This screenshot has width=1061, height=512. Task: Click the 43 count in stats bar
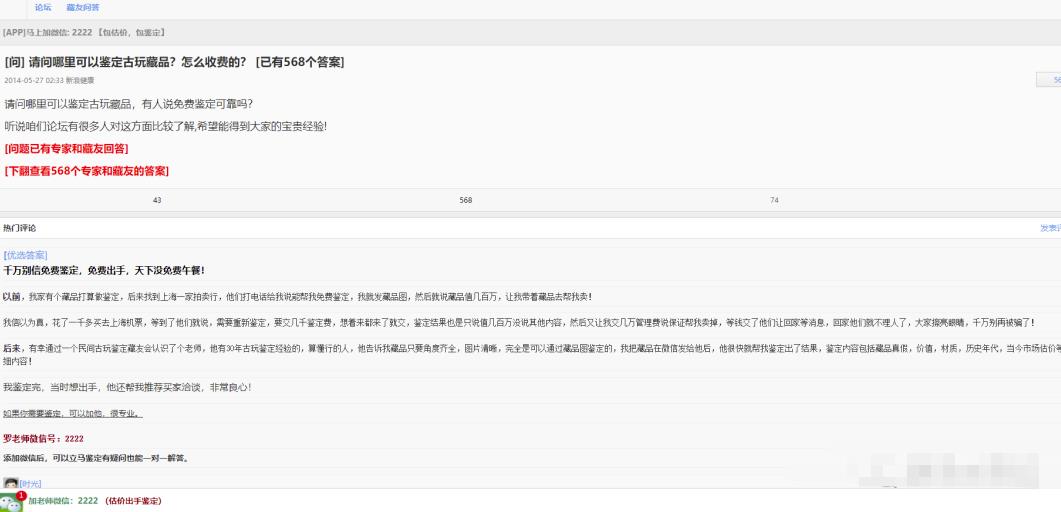coord(157,201)
